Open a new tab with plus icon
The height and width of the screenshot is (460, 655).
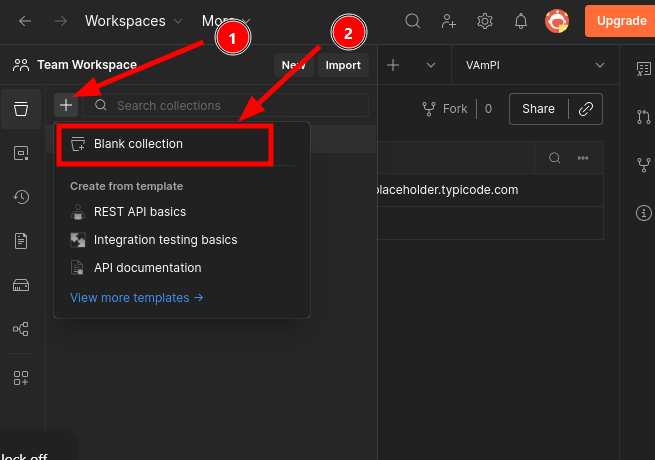coord(393,65)
